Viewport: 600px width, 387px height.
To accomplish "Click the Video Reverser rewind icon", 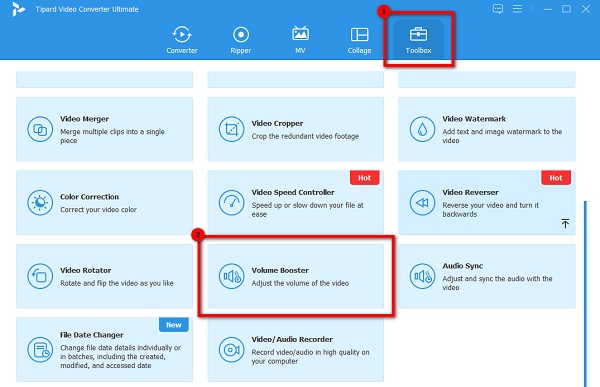I will [x=422, y=202].
